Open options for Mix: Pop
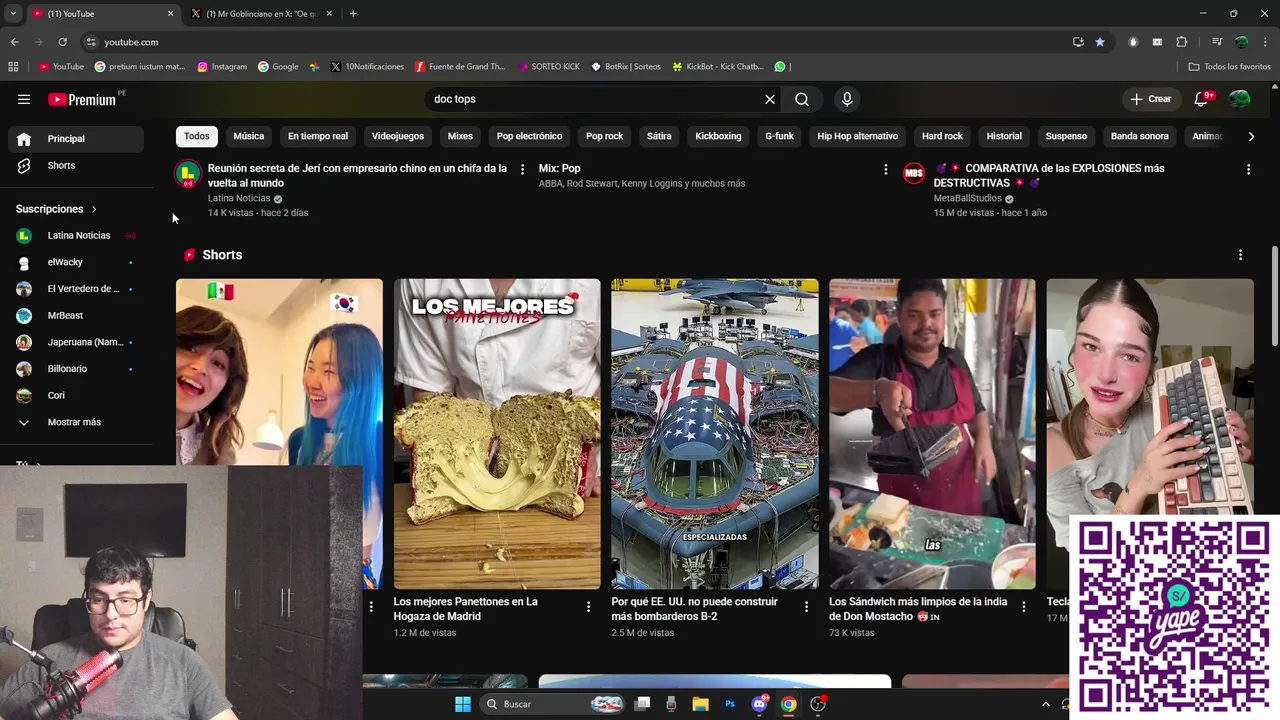Screen dimensions: 1280x720 [885, 170]
